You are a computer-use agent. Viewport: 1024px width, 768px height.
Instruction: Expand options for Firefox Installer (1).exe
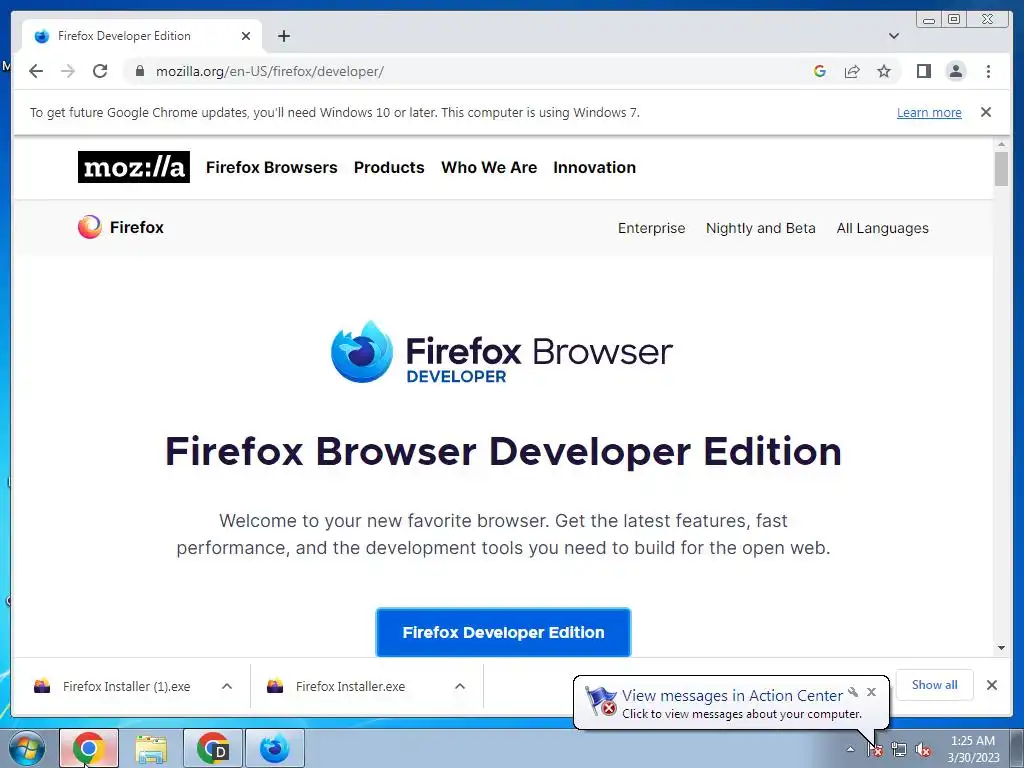[227, 686]
